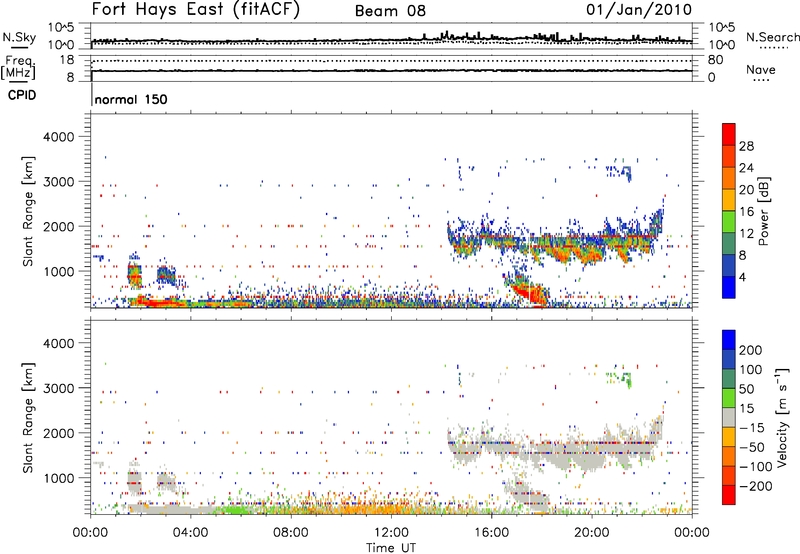Click the '1000' tick on velocity panel
Screen dimensions: 800x554
point(58,478)
